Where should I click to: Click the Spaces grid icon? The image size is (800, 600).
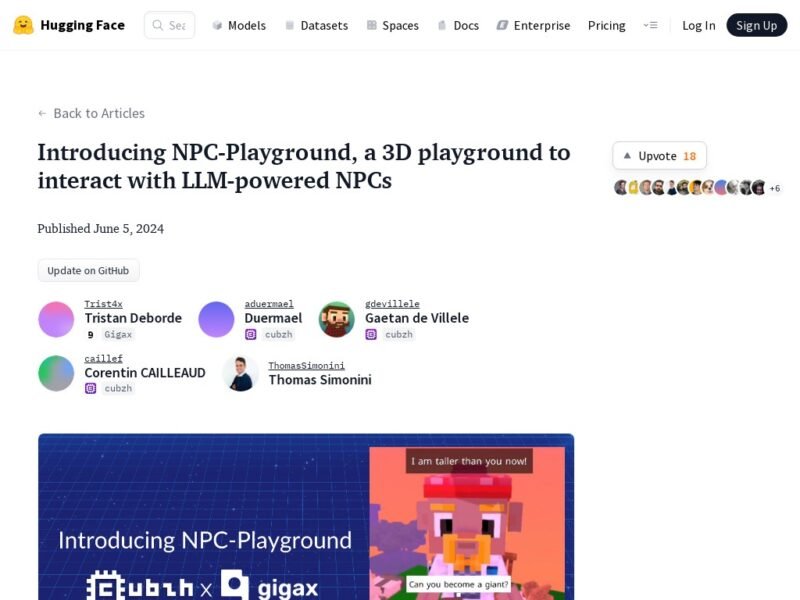point(371,25)
